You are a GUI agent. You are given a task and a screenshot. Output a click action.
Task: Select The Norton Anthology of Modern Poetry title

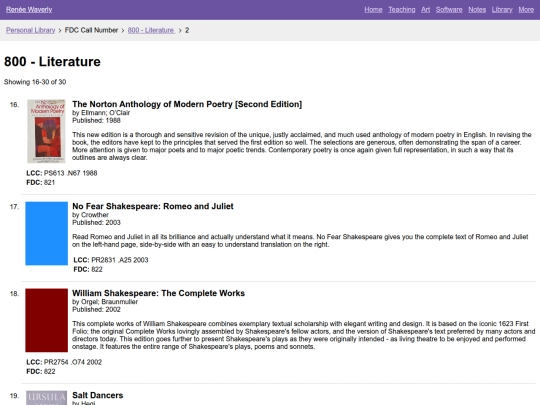point(187,104)
